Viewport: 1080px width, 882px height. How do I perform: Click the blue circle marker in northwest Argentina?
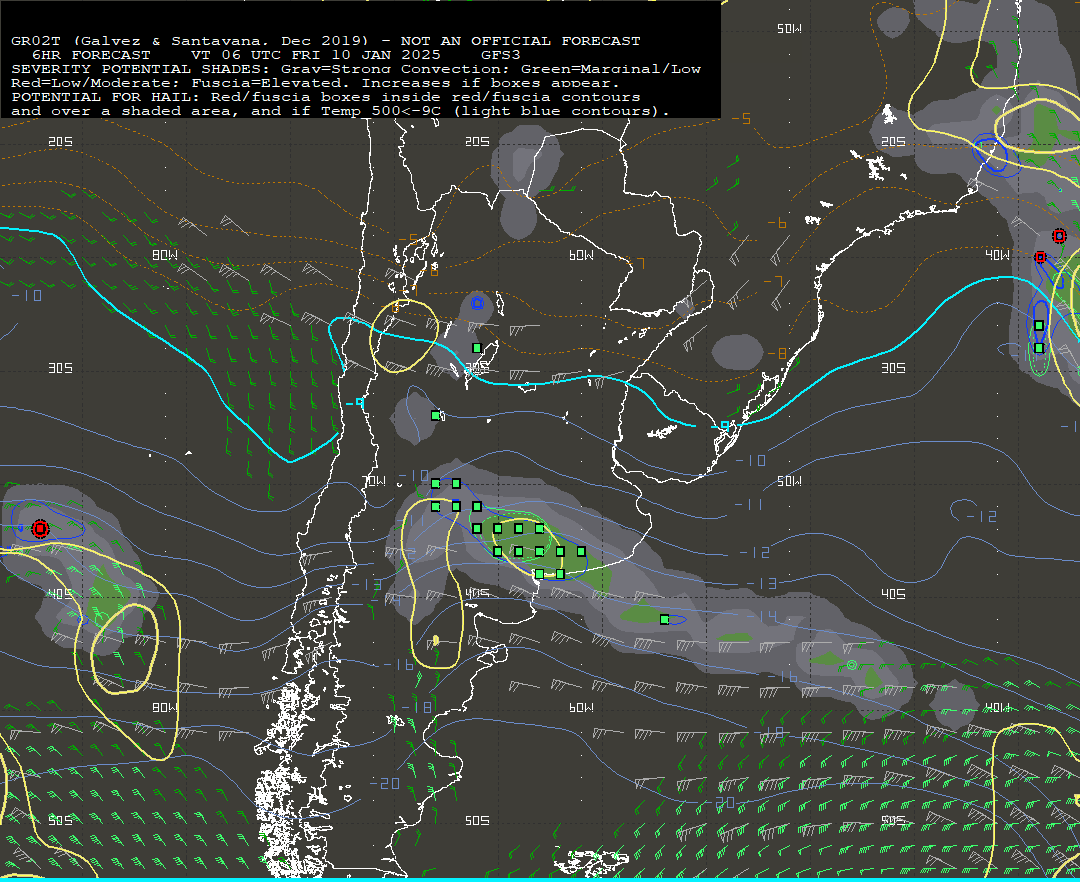[x=477, y=302]
